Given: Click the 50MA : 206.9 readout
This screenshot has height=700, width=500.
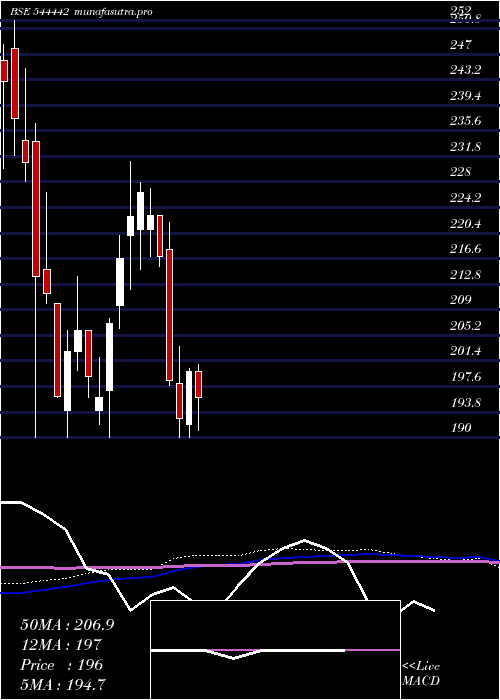Looking at the screenshot, I should coord(67,625).
